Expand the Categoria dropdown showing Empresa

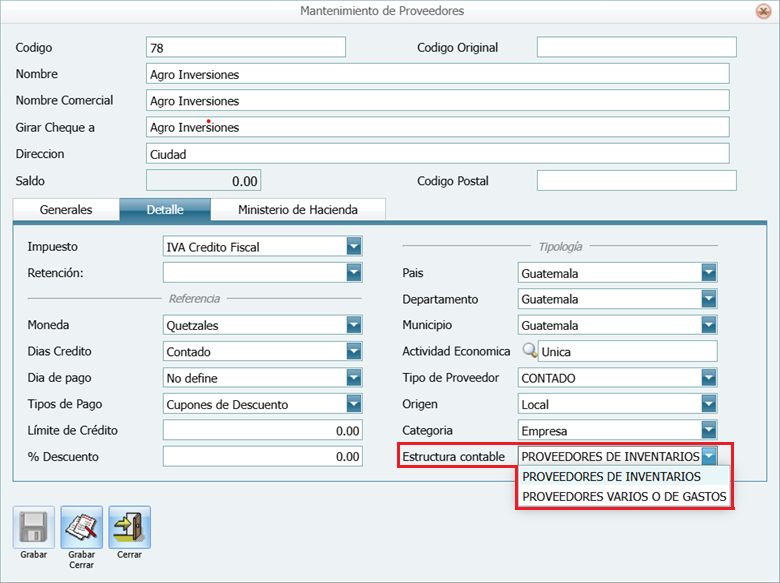pyautogui.click(x=709, y=430)
